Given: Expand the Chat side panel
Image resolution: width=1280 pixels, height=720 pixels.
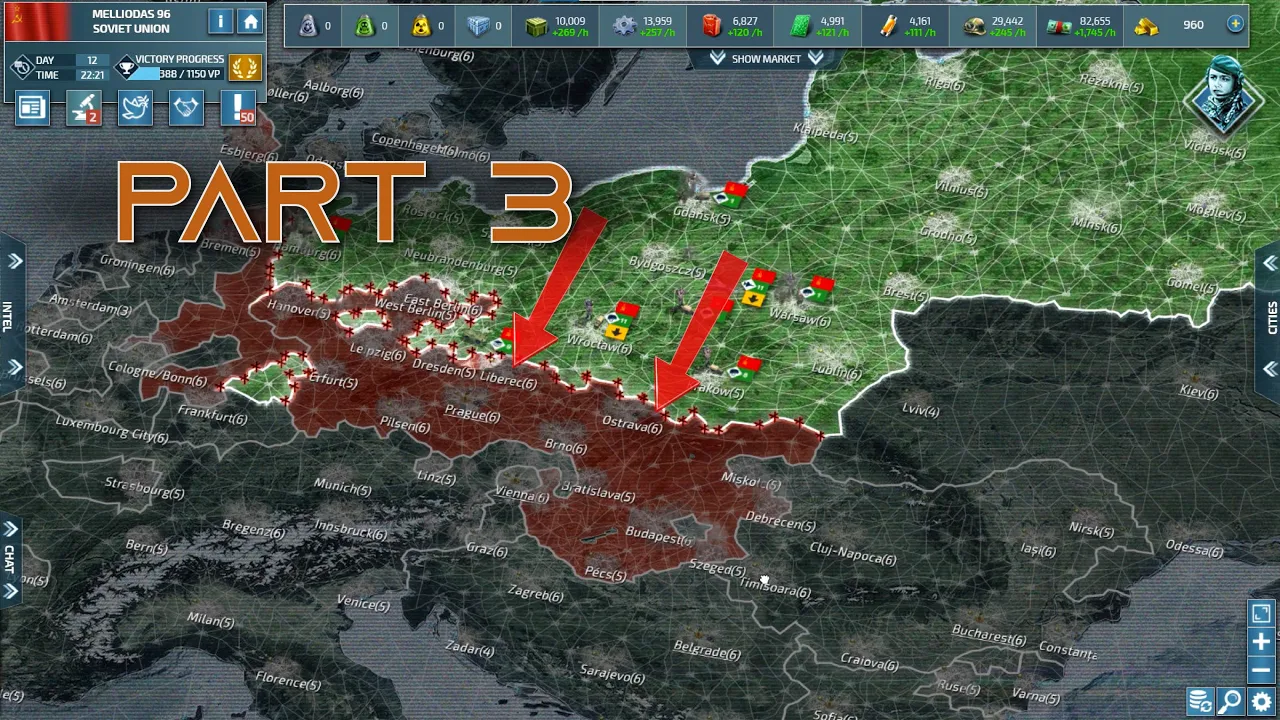Looking at the screenshot, I should (11, 529).
